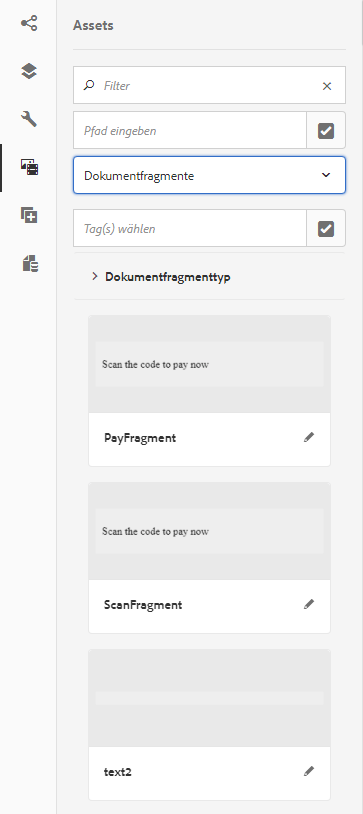Open the content tree share icon

(29, 23)
